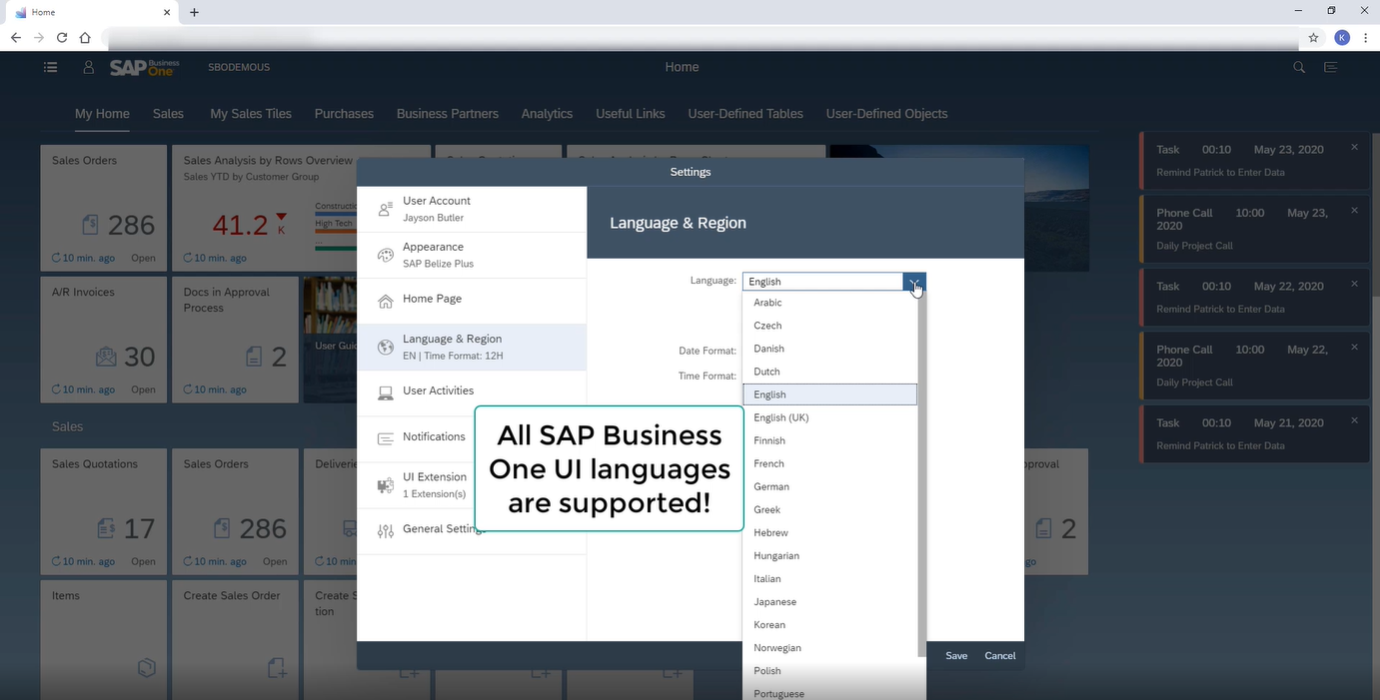1380x700 pixels.
Task: Collapse the Language dropdown arrow
Action: coord(914,282)
